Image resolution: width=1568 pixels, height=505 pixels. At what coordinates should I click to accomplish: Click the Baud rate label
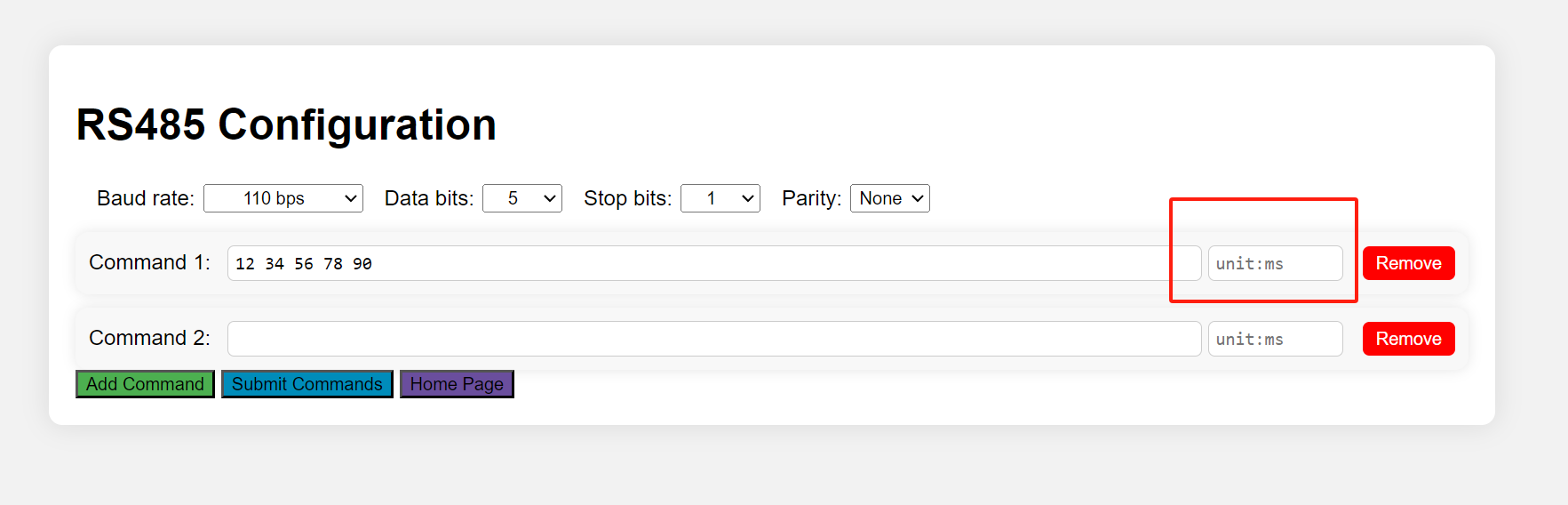pyautogui.click(x=146, y=198)
